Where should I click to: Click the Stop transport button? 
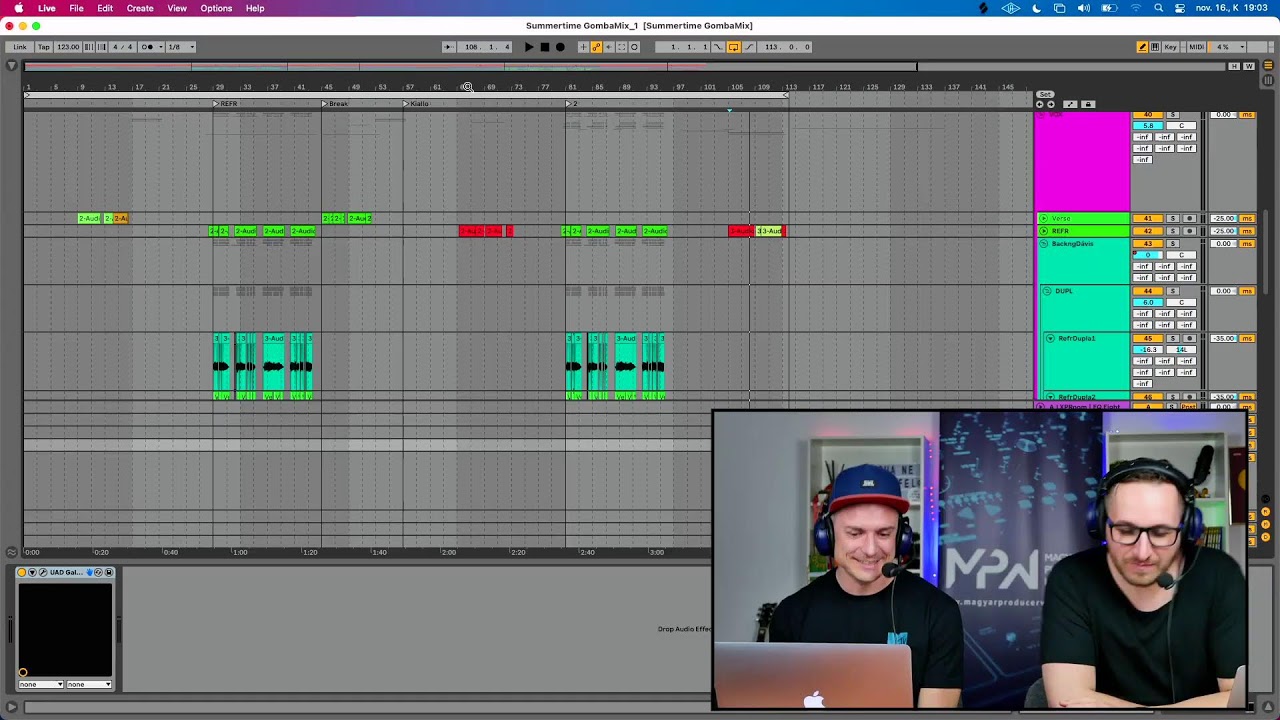(545, 47)
